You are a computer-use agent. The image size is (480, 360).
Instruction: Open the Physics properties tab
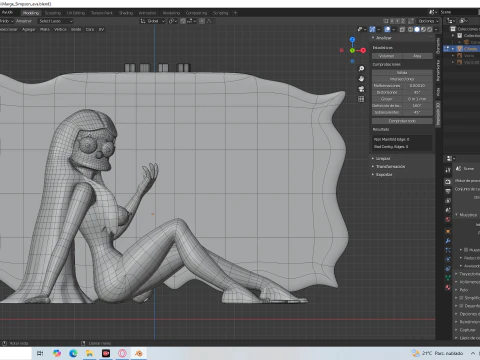[x=448, y=259]
